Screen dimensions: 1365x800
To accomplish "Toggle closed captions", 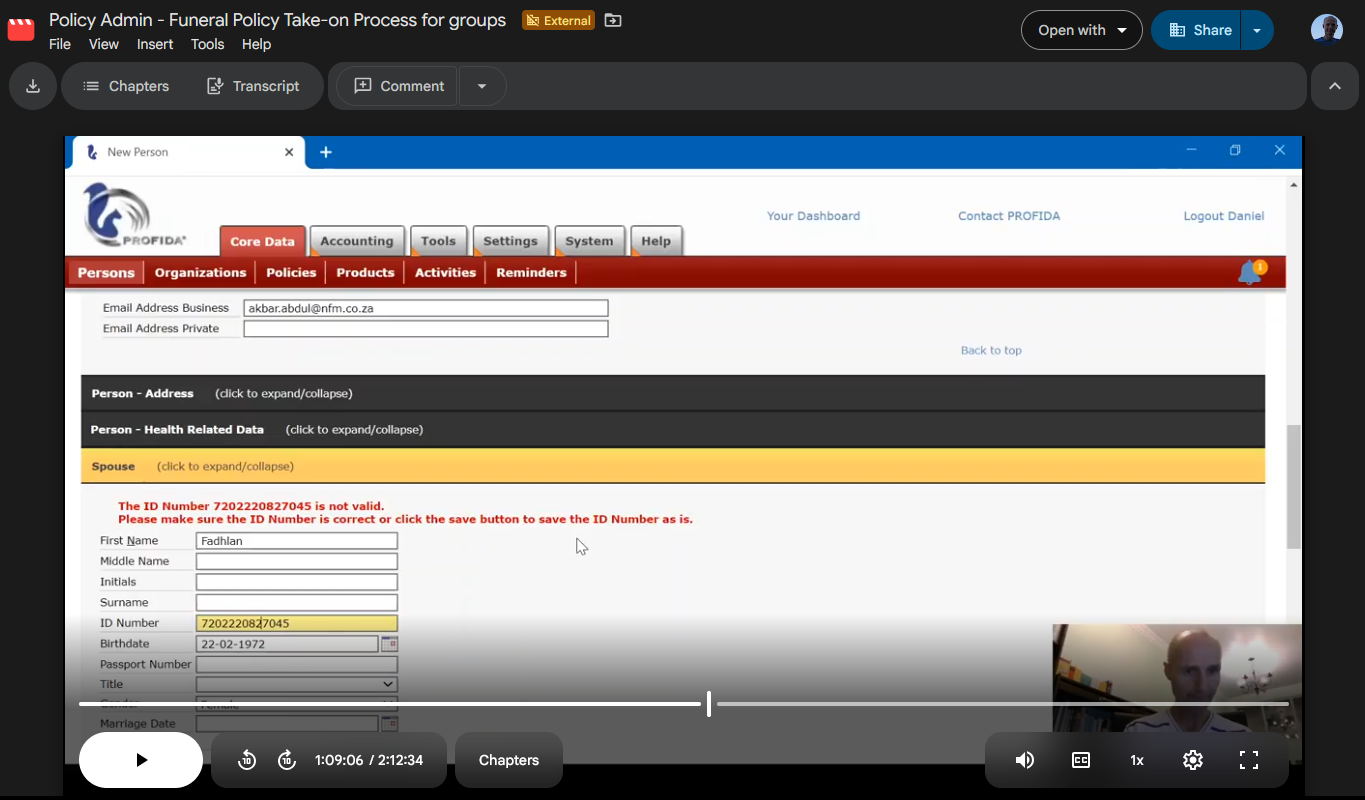I will (1081, 760).
